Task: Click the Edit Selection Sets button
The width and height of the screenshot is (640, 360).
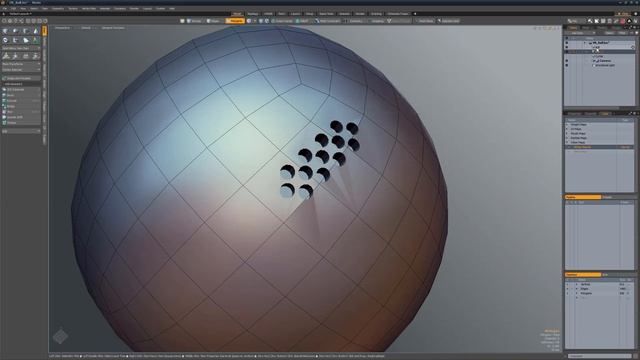Action: pos(21,78)
